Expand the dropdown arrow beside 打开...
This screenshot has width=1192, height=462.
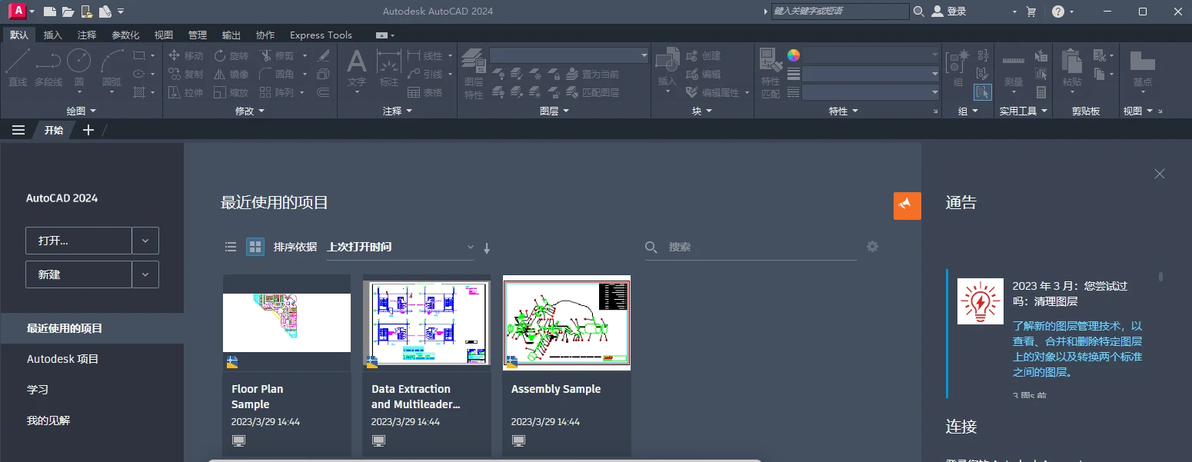tap(145, 241)
